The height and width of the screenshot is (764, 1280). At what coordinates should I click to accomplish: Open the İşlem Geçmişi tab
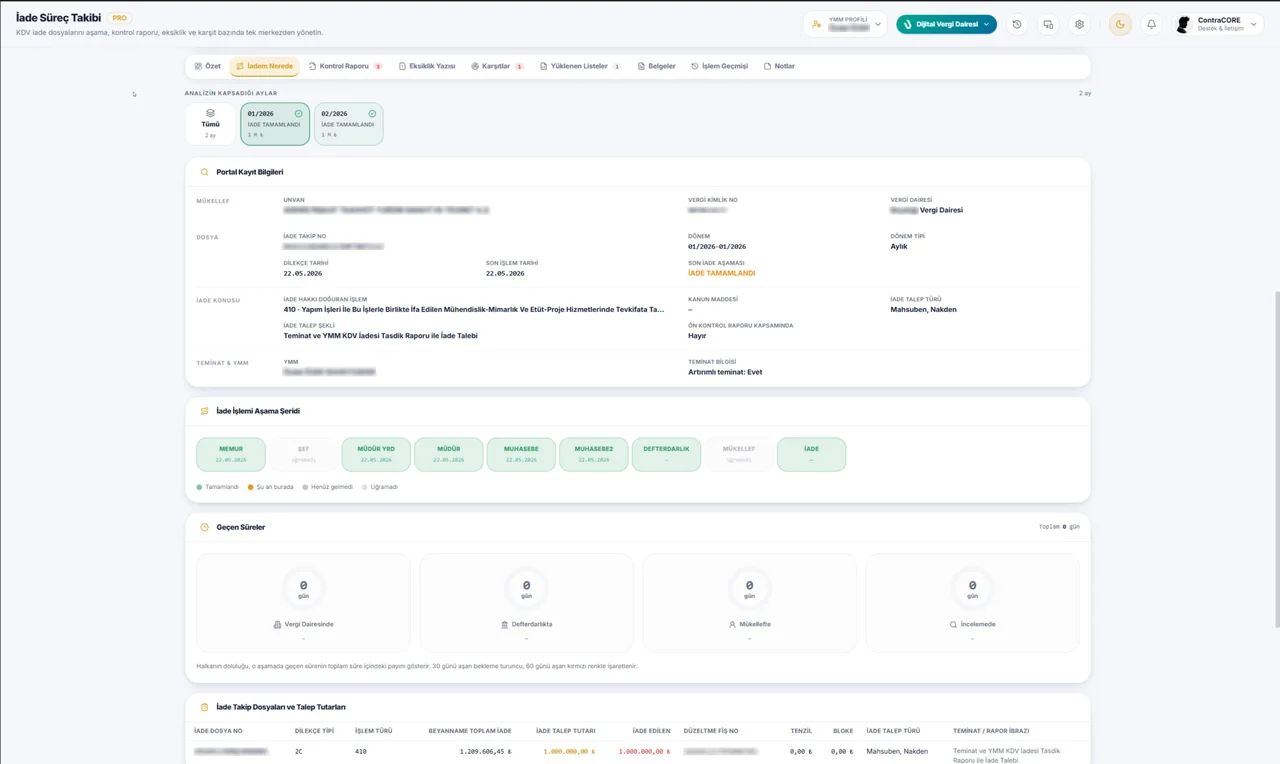(720, 66)
